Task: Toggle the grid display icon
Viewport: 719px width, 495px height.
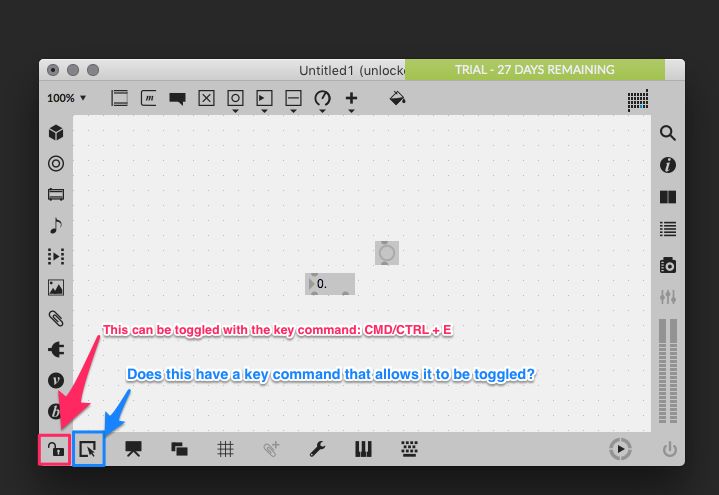Action: 225,449
